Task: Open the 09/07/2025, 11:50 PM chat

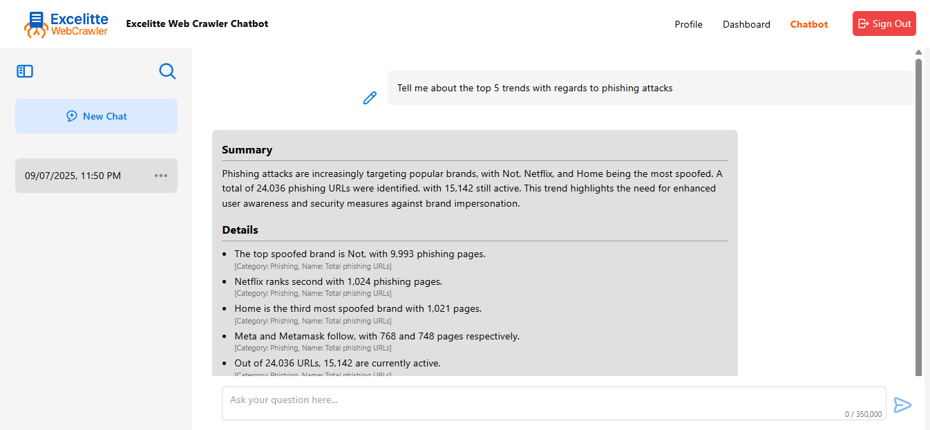Action: [73, 176]
